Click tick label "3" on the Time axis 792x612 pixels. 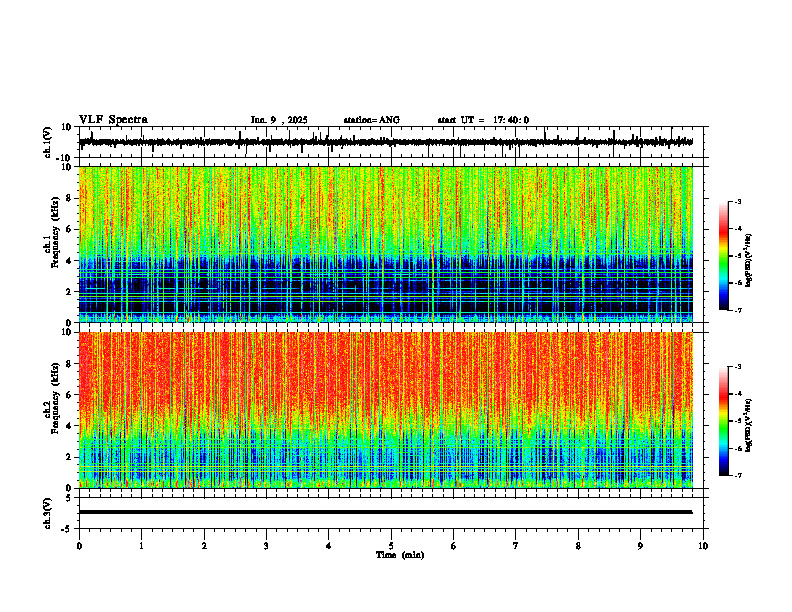(266, 546)
